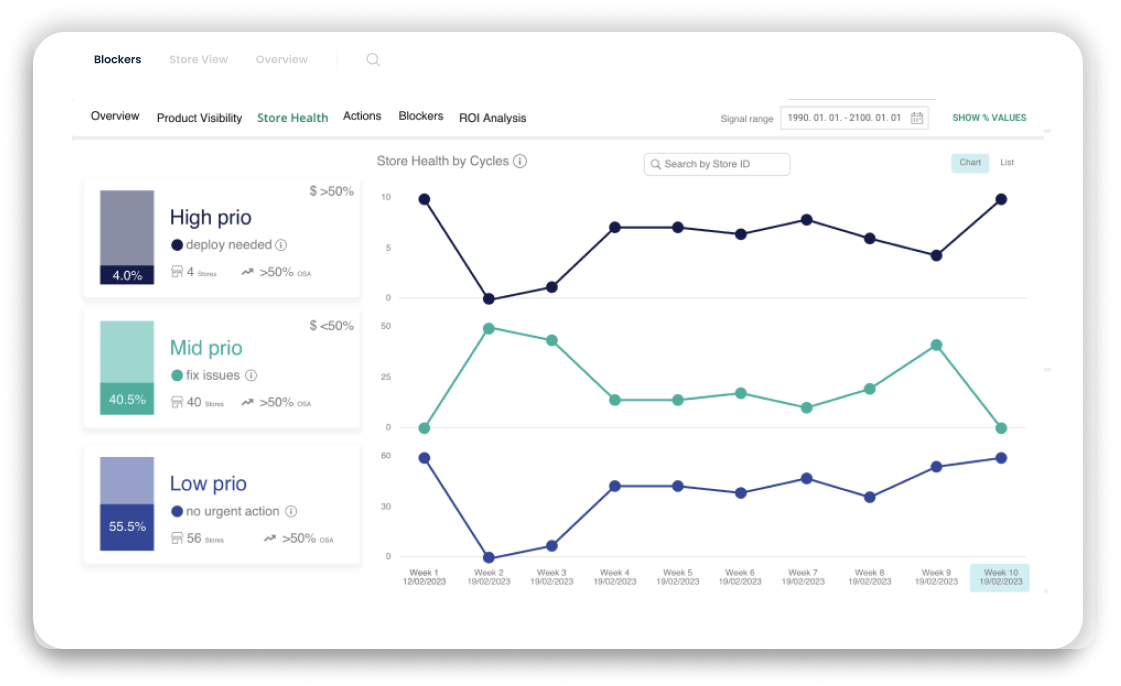1121x686 pixels.
Task: Click the trend arrow icon in Mid prio card
Action: click(x=247, y=403)
